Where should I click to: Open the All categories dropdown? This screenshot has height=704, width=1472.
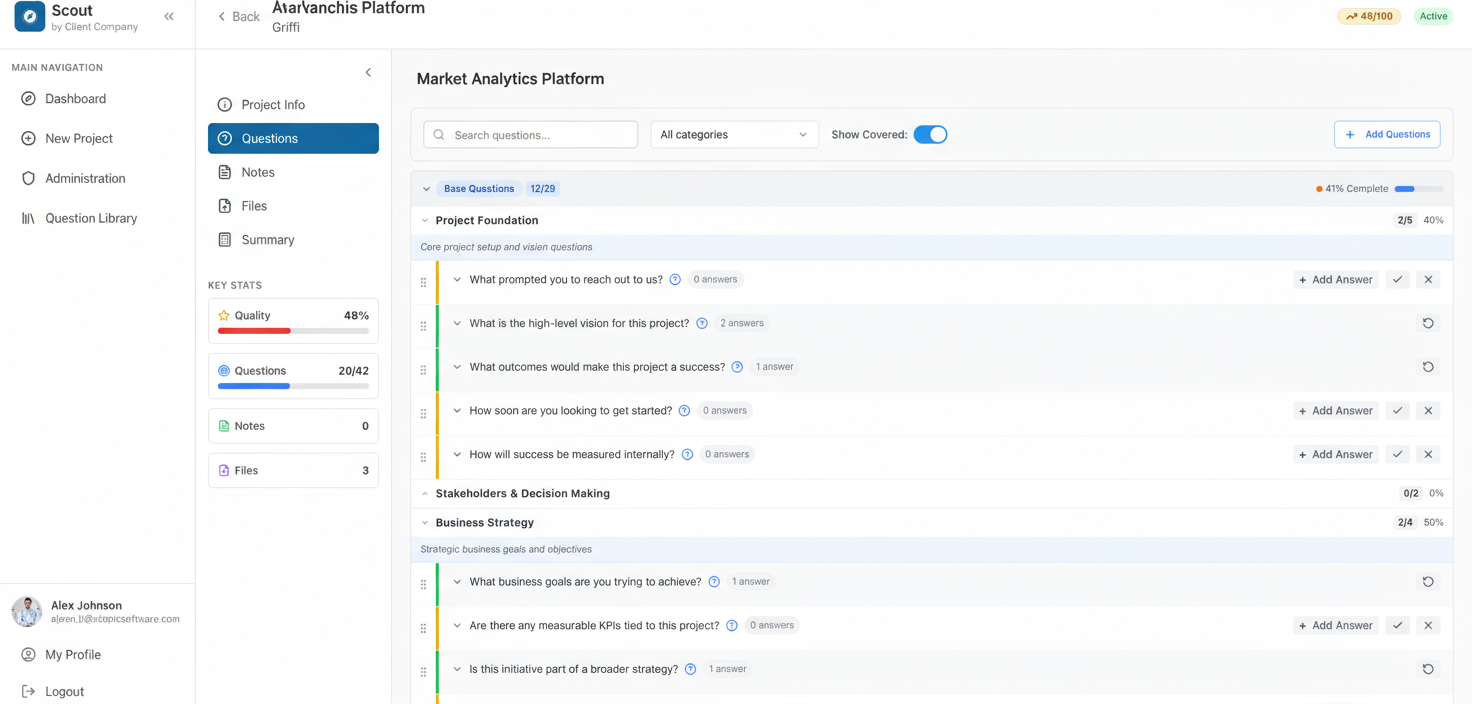(x=734, y=133)
